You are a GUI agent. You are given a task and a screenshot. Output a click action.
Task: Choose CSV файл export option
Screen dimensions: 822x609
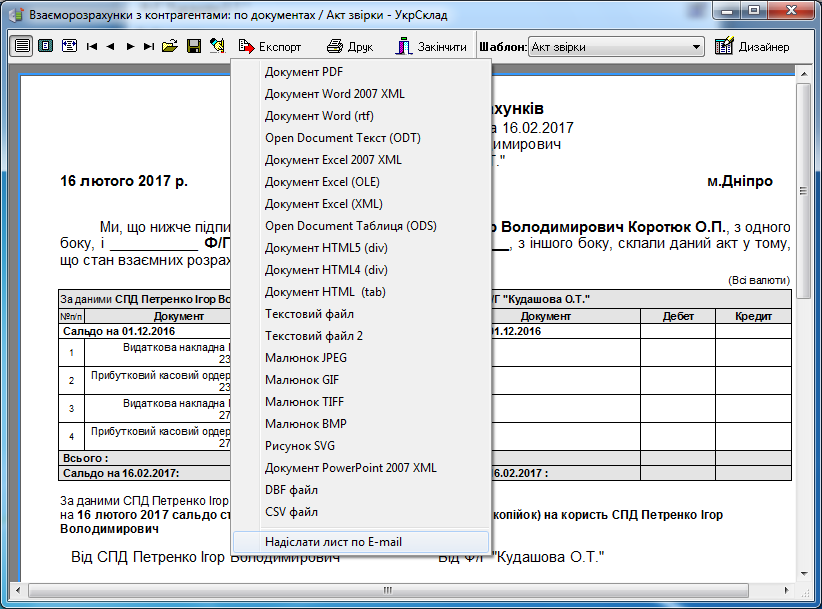click(291, 512)
